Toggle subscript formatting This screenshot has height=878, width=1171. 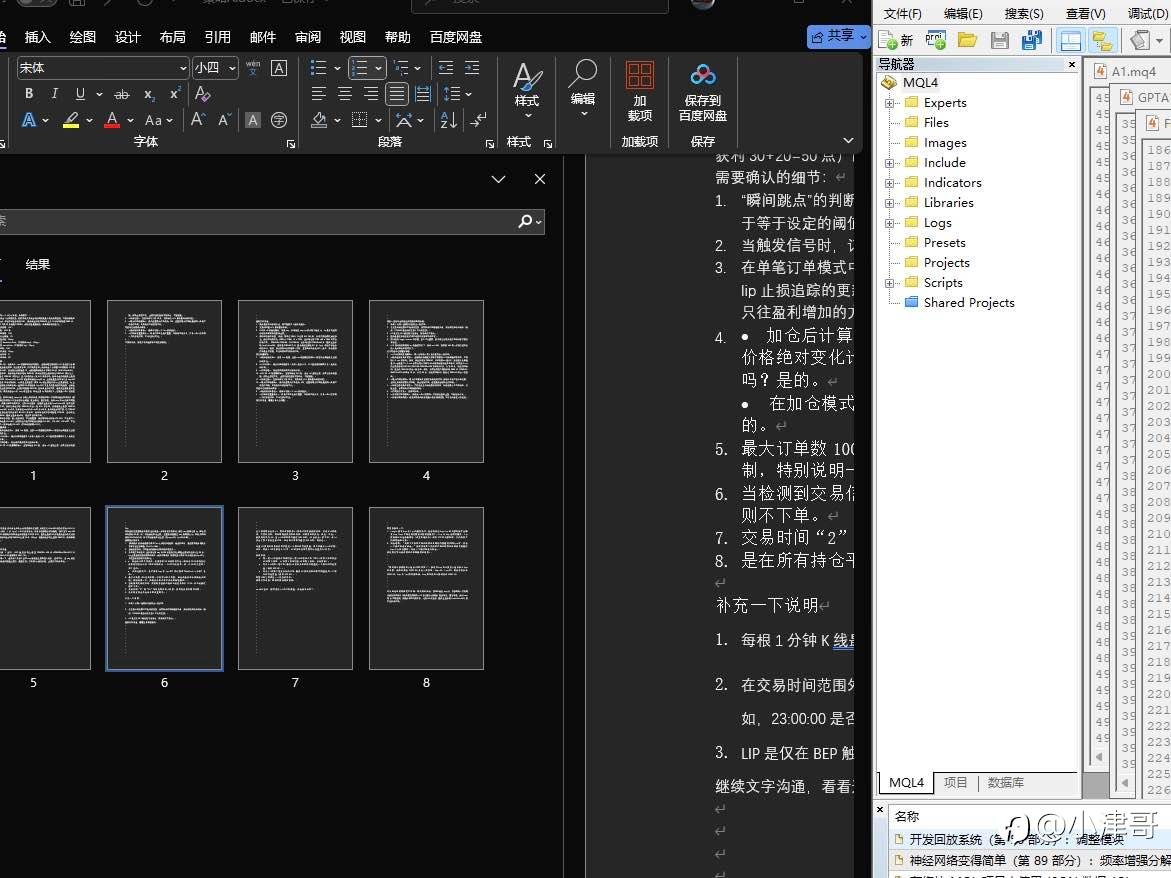pos(149,94)
